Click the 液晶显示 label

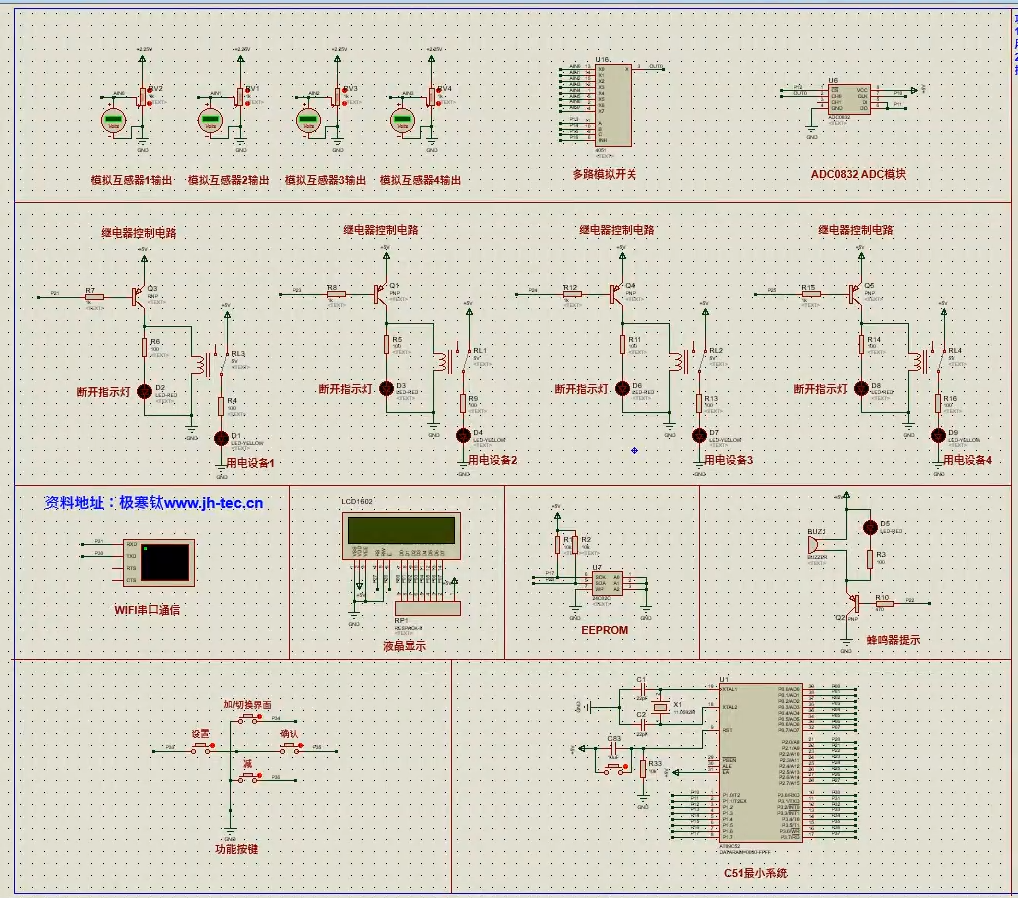tap(404, 645)
